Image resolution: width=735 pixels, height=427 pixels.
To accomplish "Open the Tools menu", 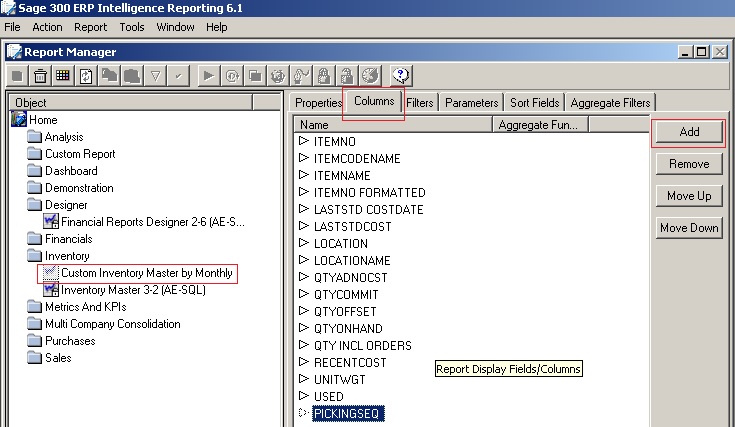I will pos(132,27).
